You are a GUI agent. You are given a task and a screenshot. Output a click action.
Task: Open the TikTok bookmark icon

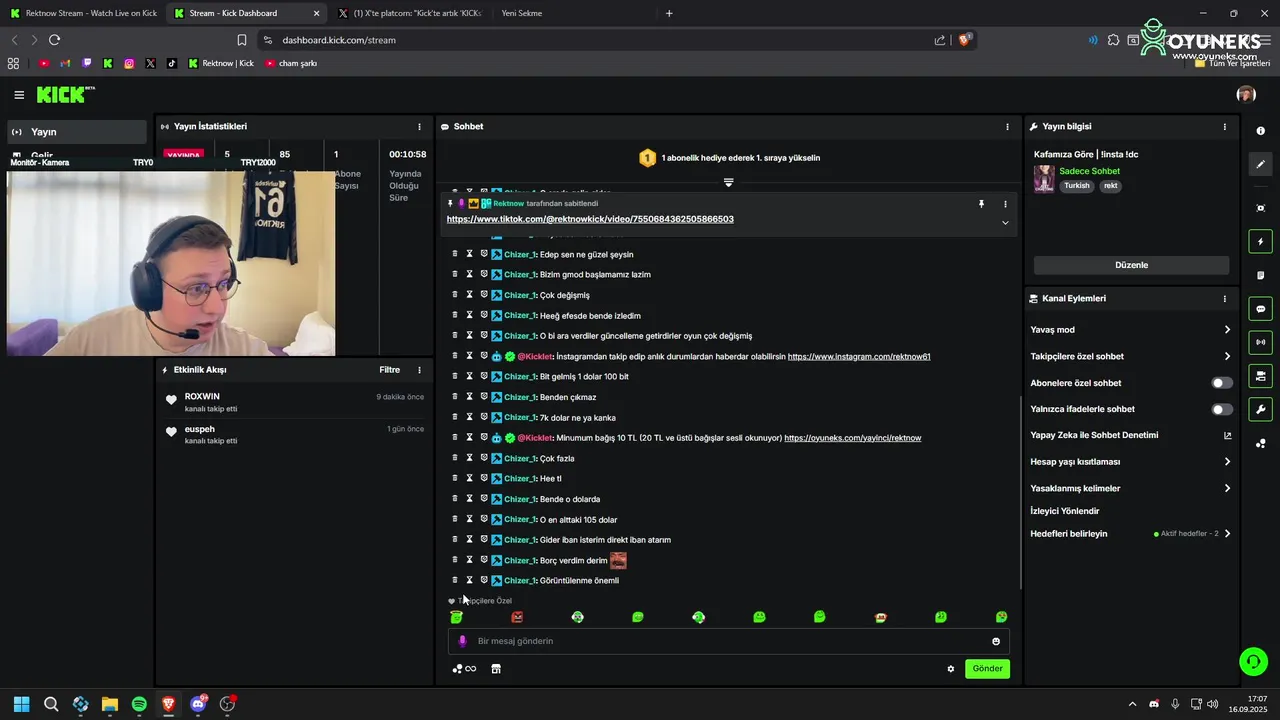(172, 63)
